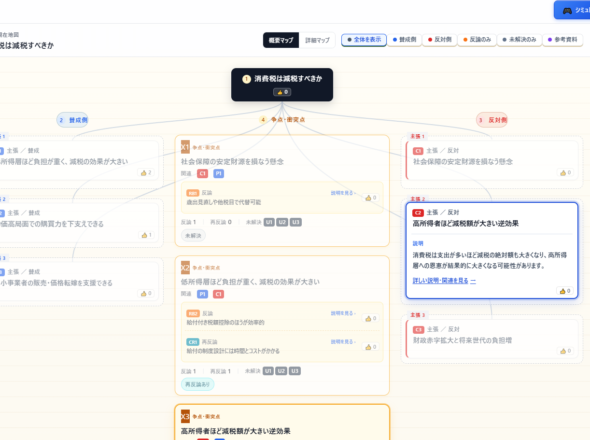Screen dimensions: 590x440
Task: Click the CR1 counter-rebuttal badge
Action: click(193, 342)
